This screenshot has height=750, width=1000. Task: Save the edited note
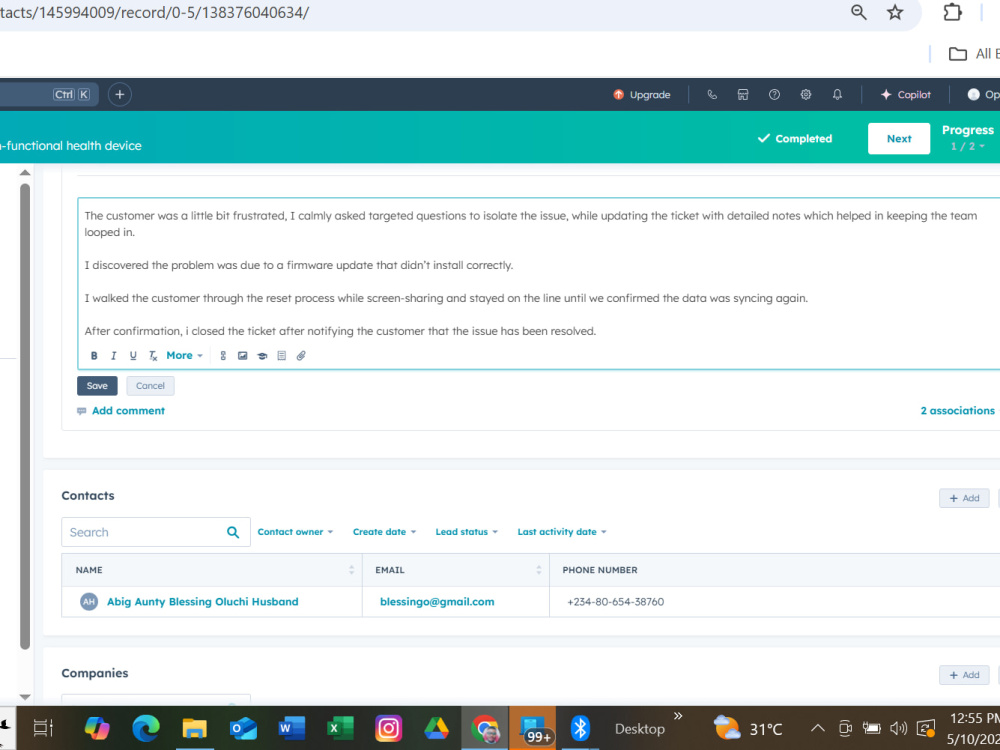point(97,386)
